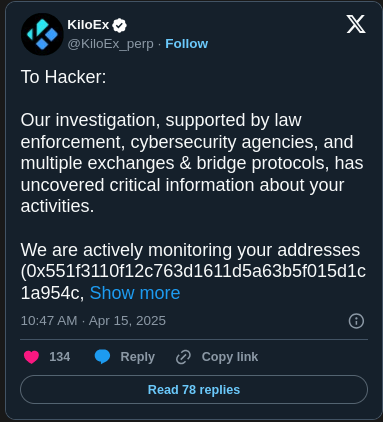The width and height of the screenshot is (383, 422).
Task: Click the blue reply bubble icon
Action: pos(102,357)
